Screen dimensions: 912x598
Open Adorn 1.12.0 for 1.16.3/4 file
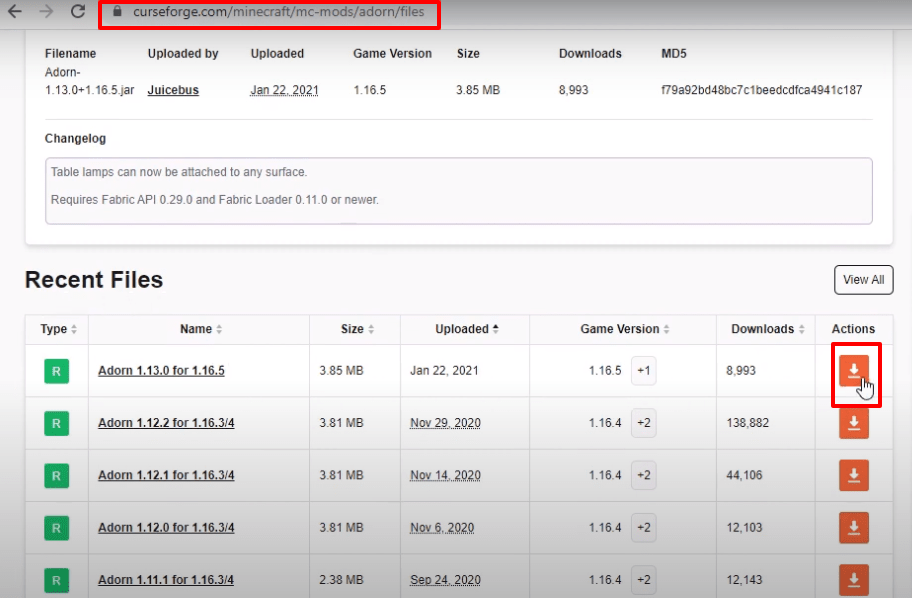coord(166,528)
